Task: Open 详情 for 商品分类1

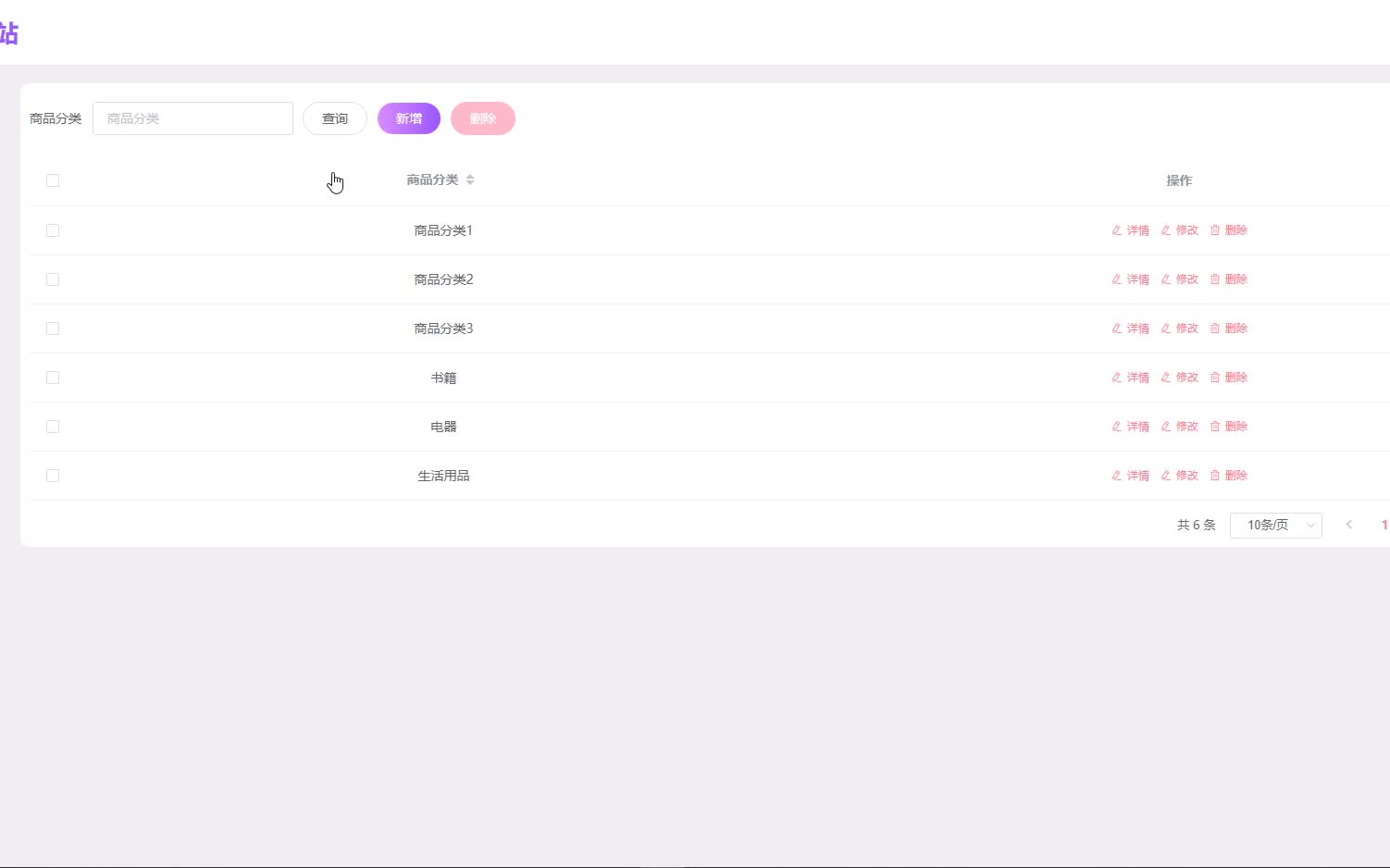Action: (1130, 230)
